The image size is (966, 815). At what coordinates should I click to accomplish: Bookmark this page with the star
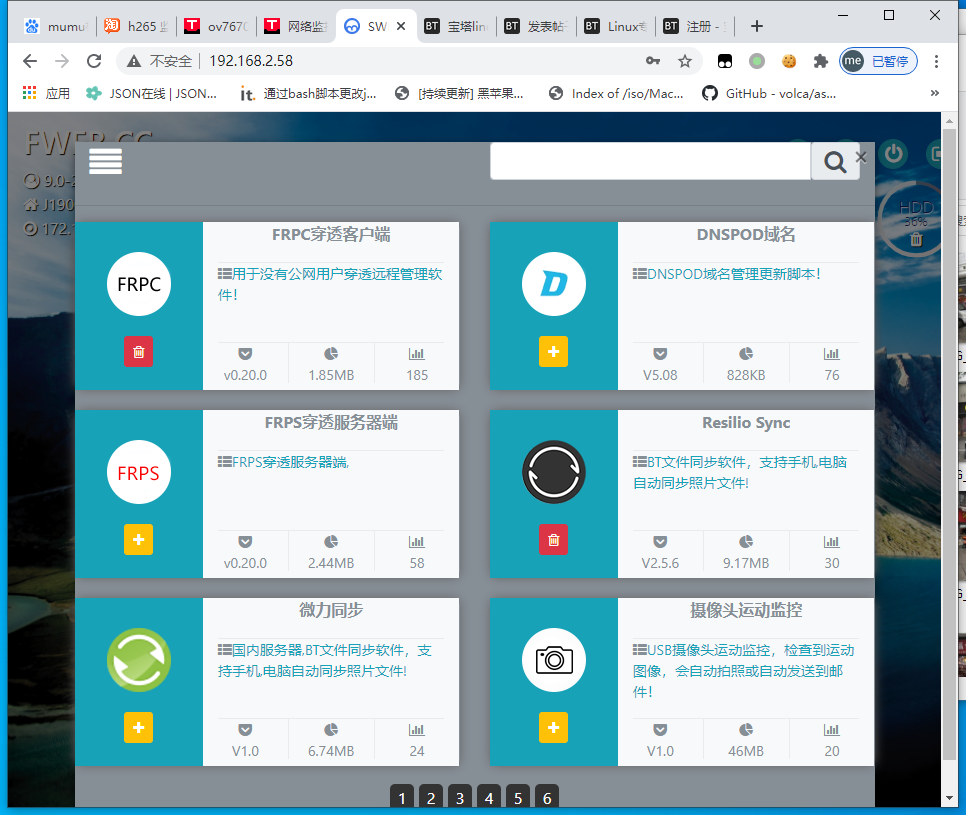pyautogui.click(x=685, y=61)
